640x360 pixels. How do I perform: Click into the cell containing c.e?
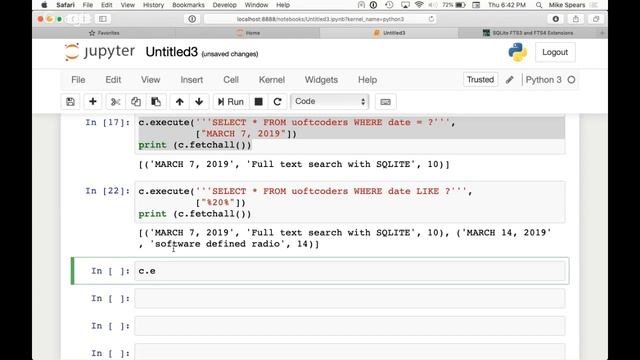(x=350, y=271)
